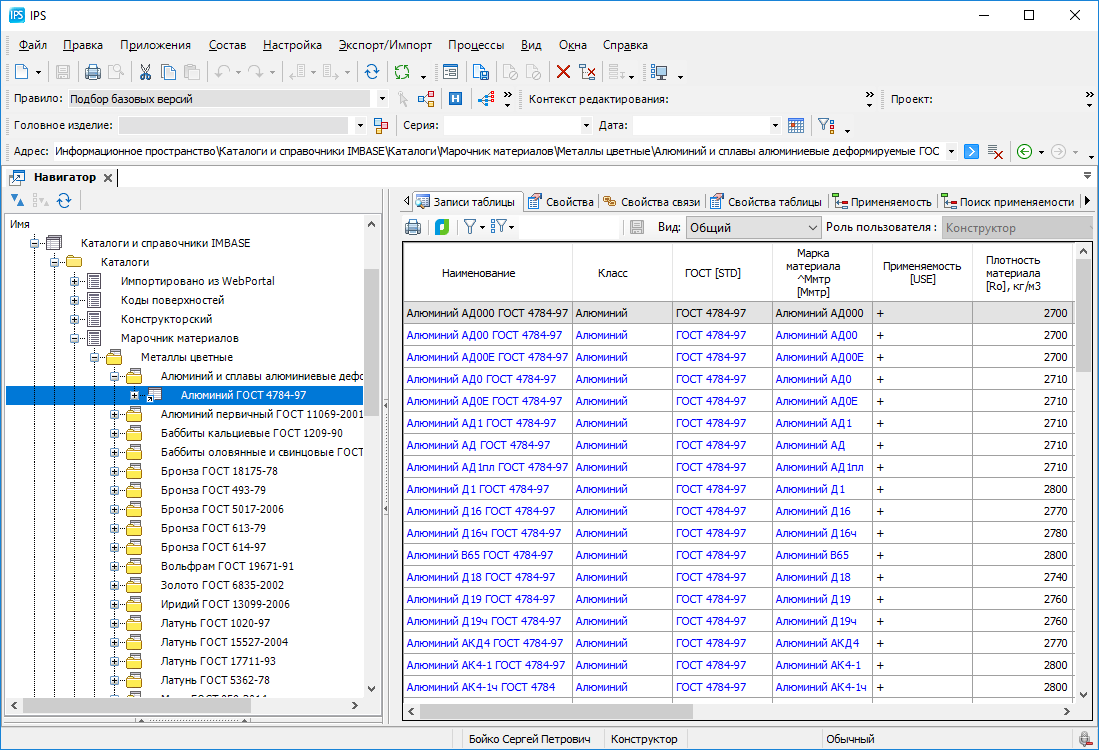Open the Вид dropdown showing Общий

click(x=811, y=227)
